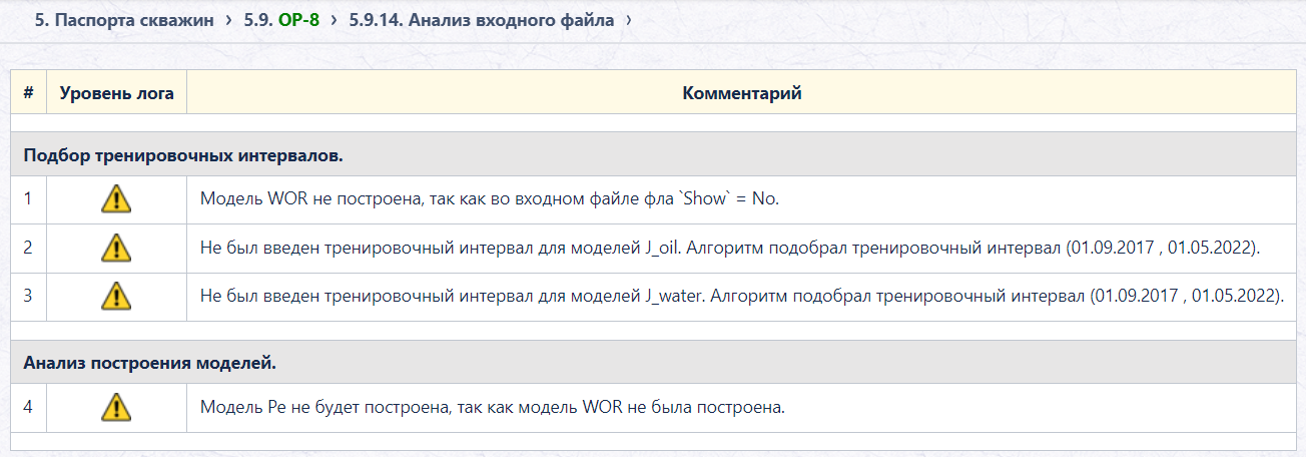
Task: Click the warning icon for the J_oil row
Action: 116,247
